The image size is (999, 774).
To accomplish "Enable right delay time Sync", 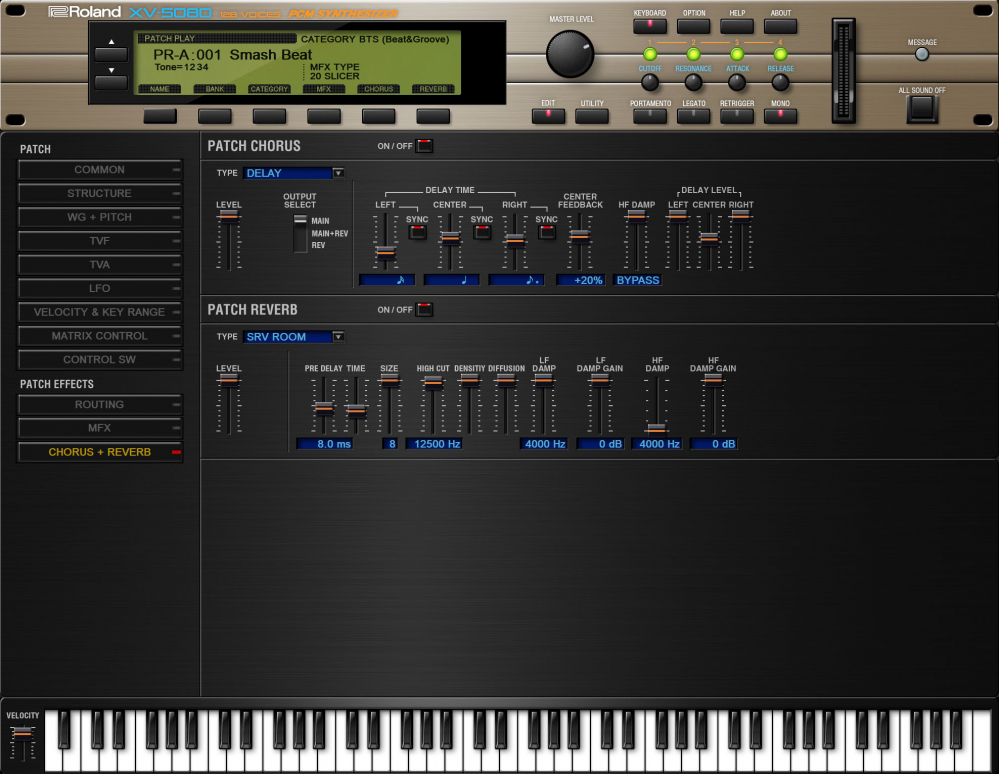I will (547, 232).
